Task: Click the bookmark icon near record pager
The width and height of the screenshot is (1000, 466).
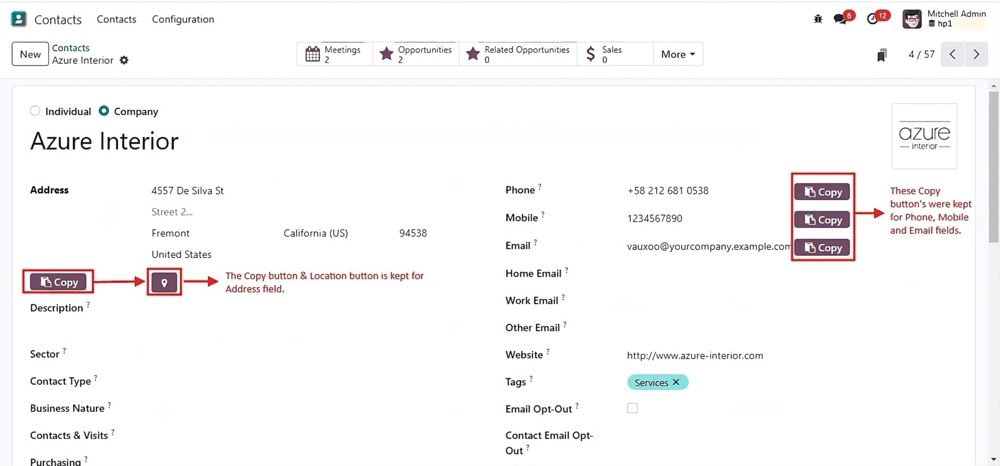Action: tap(882, 55)
